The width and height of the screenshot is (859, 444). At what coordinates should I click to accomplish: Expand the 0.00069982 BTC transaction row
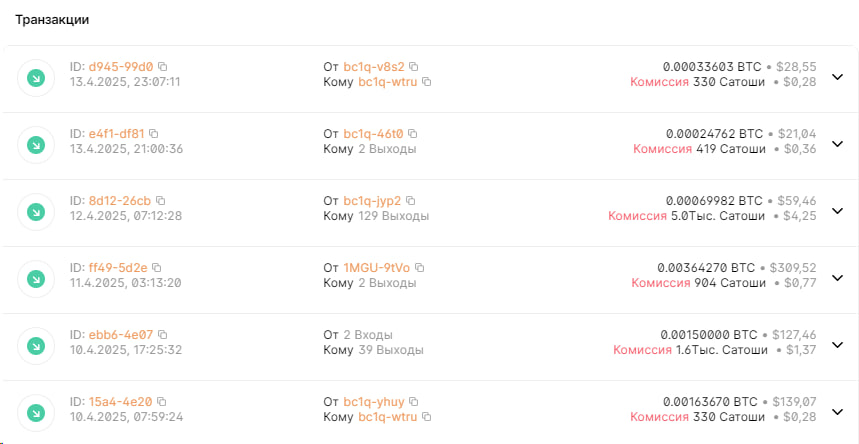point(838,211)
